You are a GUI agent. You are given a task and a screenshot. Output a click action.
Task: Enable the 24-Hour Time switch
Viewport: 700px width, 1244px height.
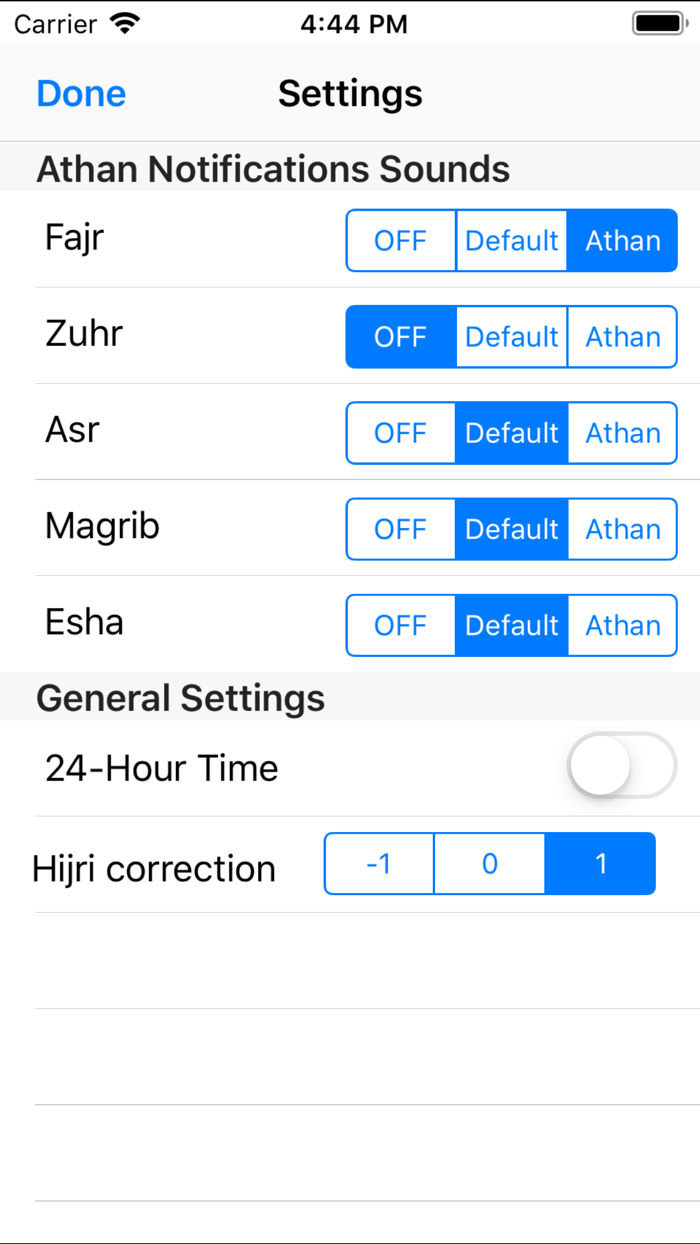[620, 765]
